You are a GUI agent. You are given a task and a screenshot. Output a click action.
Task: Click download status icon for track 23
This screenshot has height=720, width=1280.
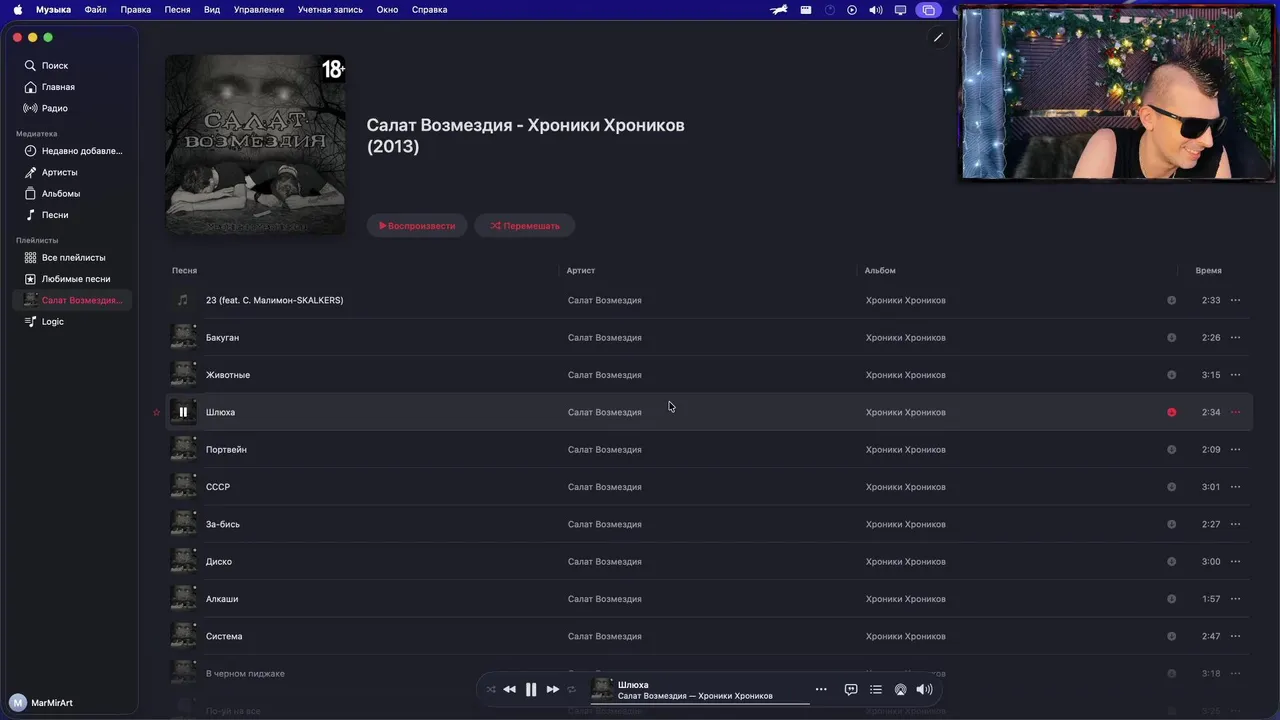(x=1172, y=300)
